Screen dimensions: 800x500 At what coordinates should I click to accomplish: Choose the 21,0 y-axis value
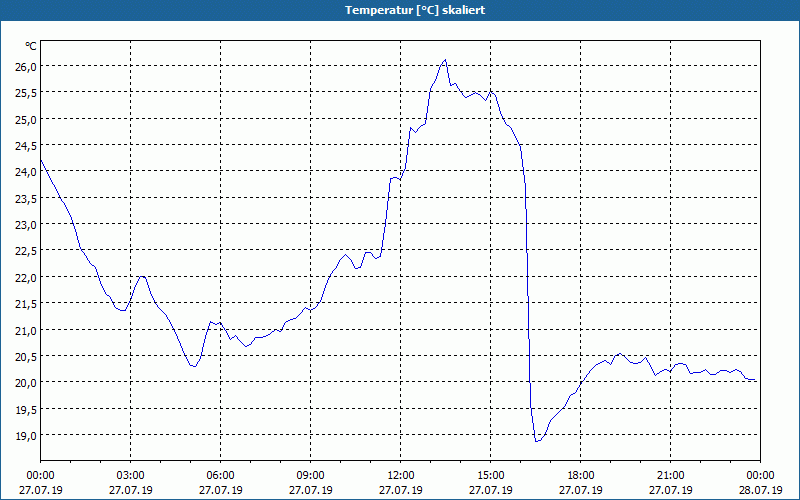24,330
